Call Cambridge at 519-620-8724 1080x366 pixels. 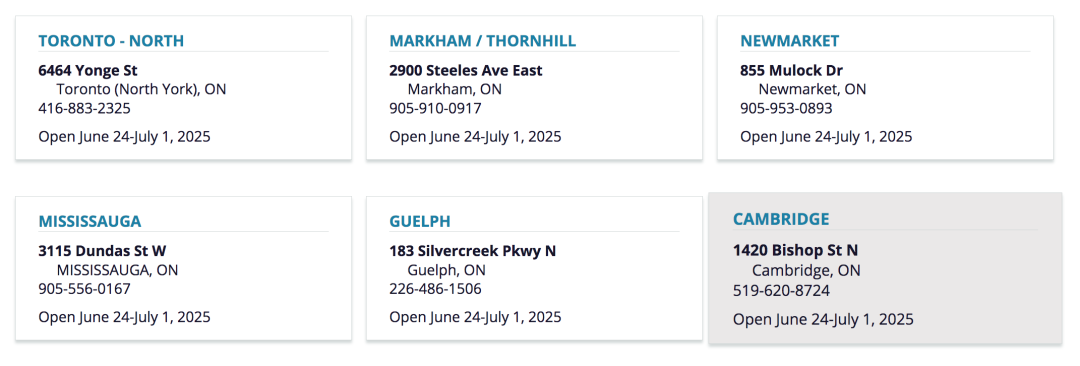tap(781, 291)
